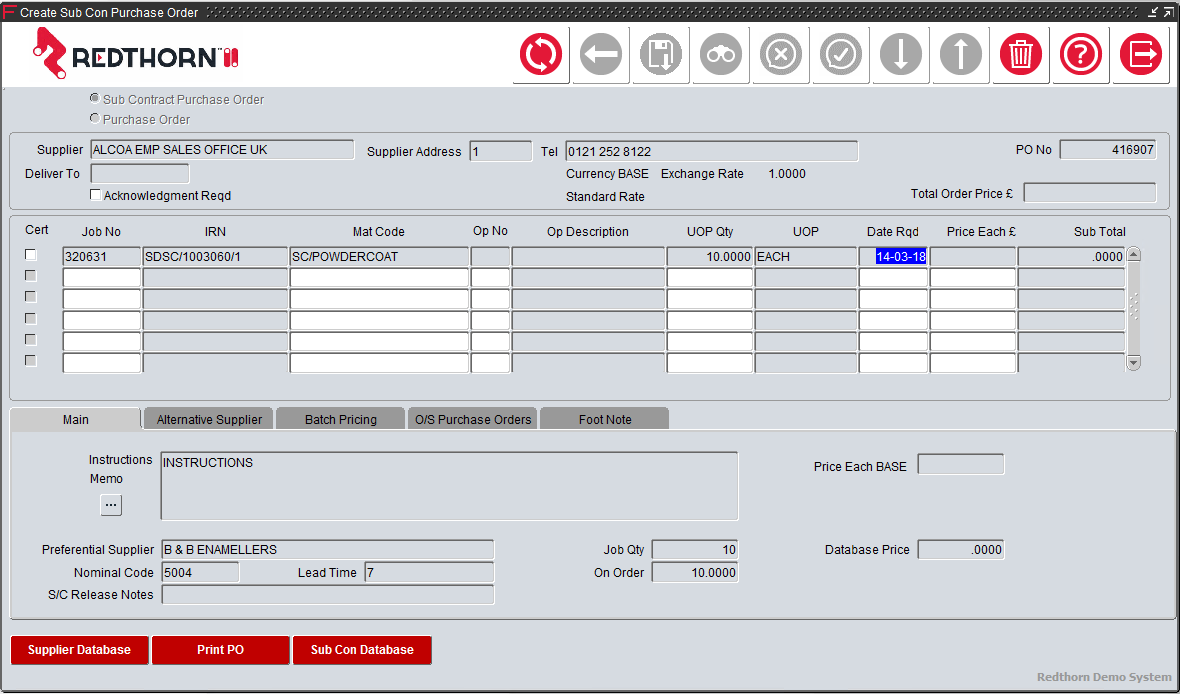Open help via the question mark icon
The width and height of the screenshot is (1180, 694).
(x=1080, y=55)
